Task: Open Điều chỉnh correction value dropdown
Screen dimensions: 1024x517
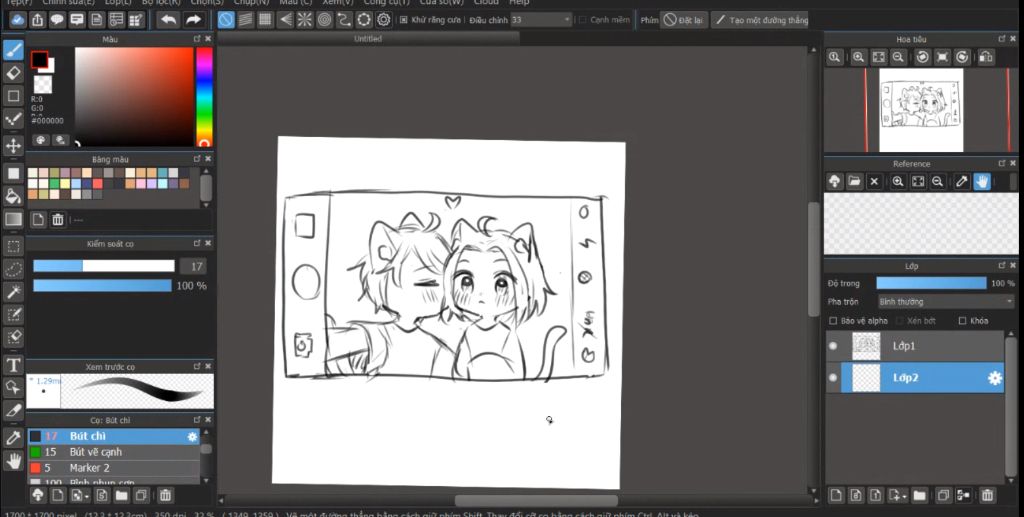Action: coord(541,20)
